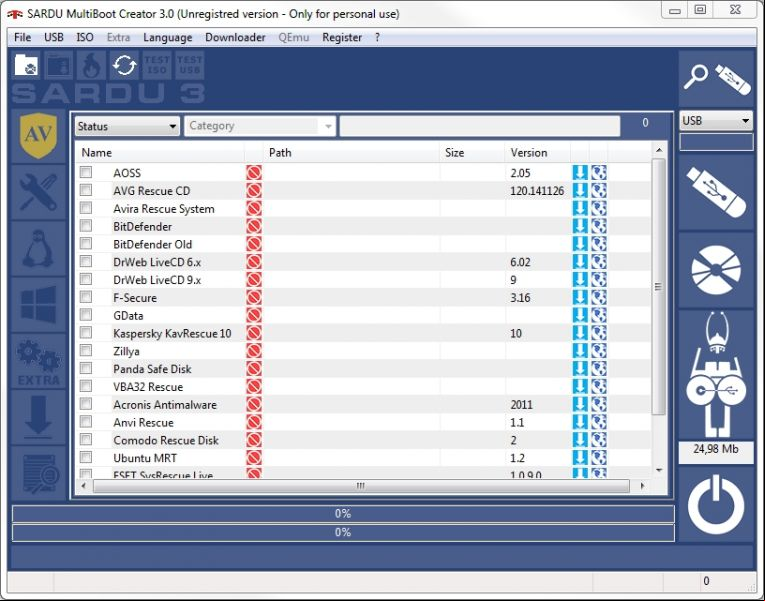Click the download arrow for F-Secure
The height and width of the screenshot is (601, 765).
tap(580, 298)
